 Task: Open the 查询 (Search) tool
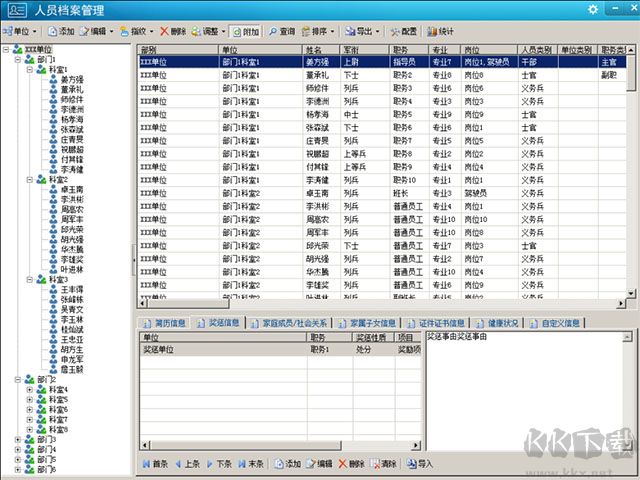coord(281,32)
